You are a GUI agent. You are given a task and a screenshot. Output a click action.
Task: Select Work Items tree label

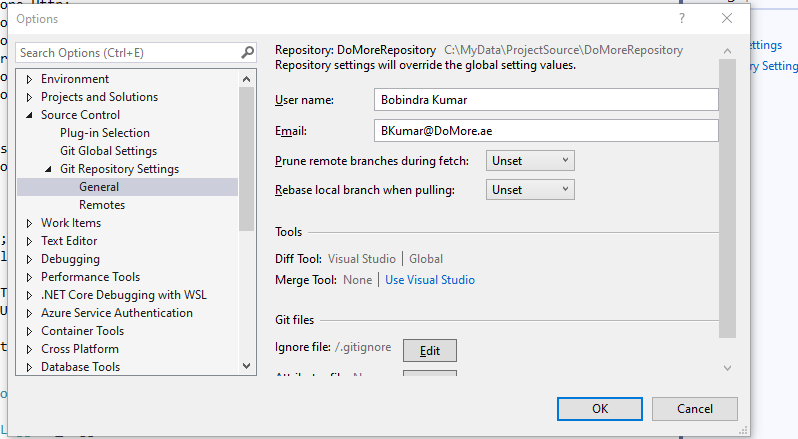pyautogui.click(x=71, y=223)
